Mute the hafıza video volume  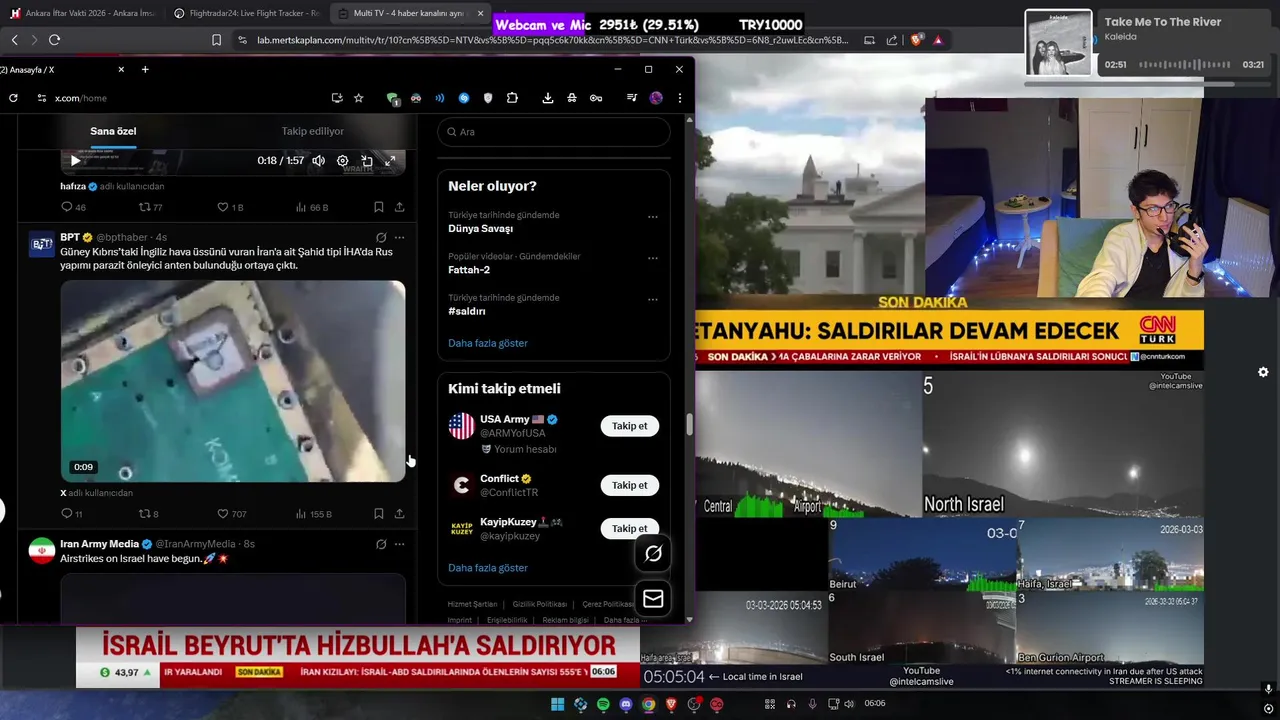(318, 161)
